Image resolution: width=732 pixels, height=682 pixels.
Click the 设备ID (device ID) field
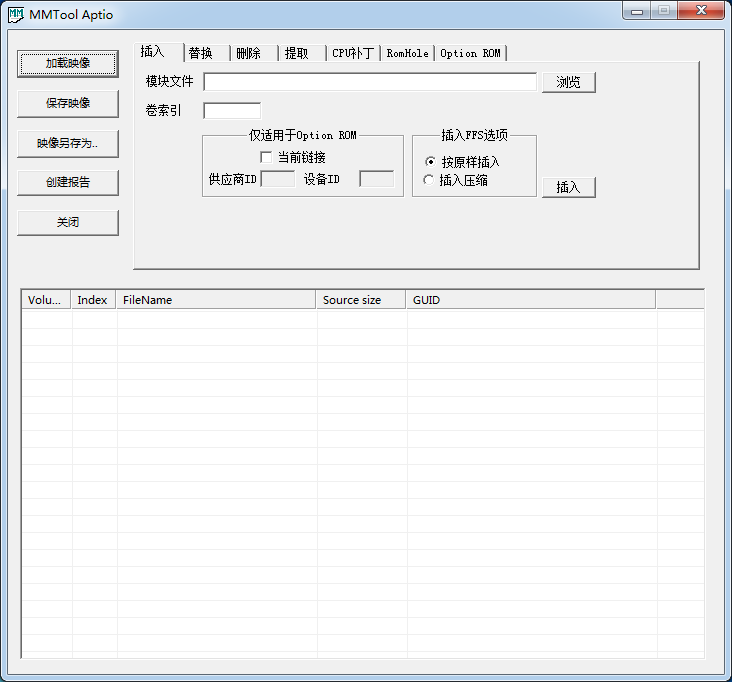(x=377, y=179)
